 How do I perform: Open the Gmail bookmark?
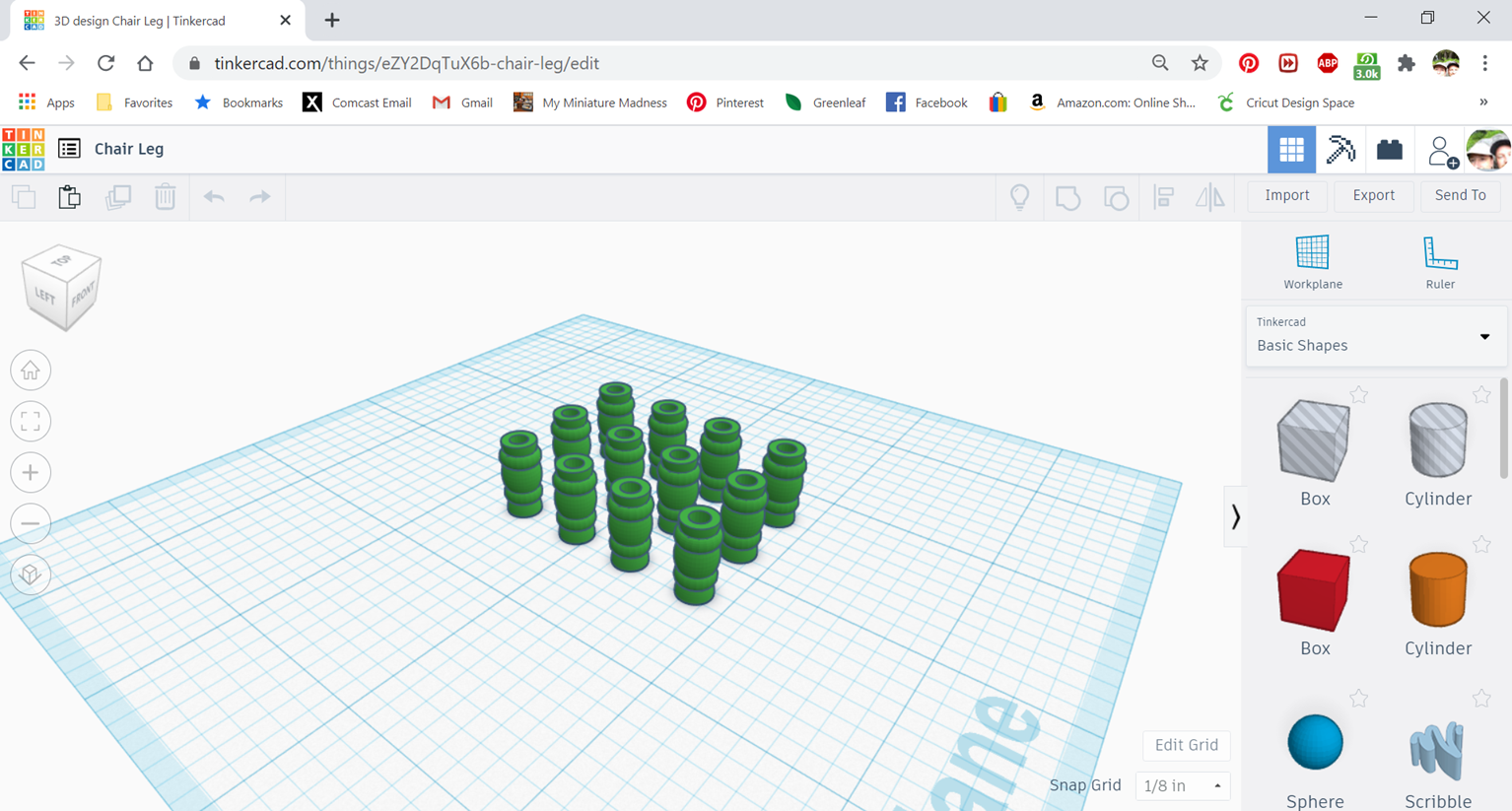462,102
